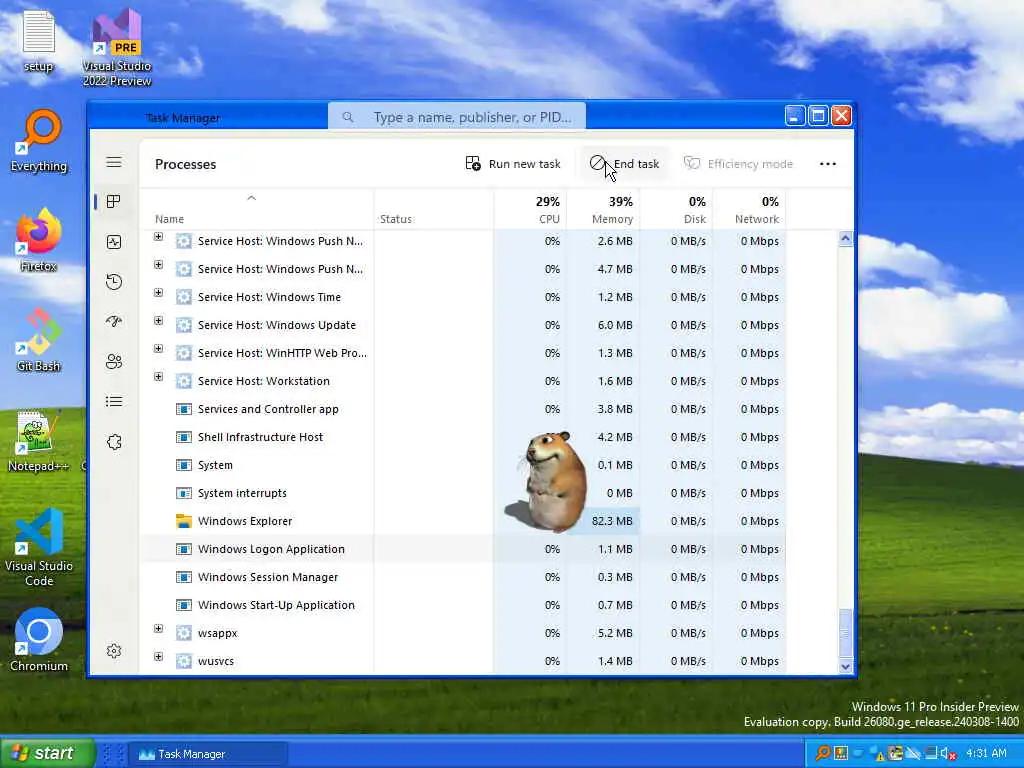Select Services and Controller app process

coord(462,409)
